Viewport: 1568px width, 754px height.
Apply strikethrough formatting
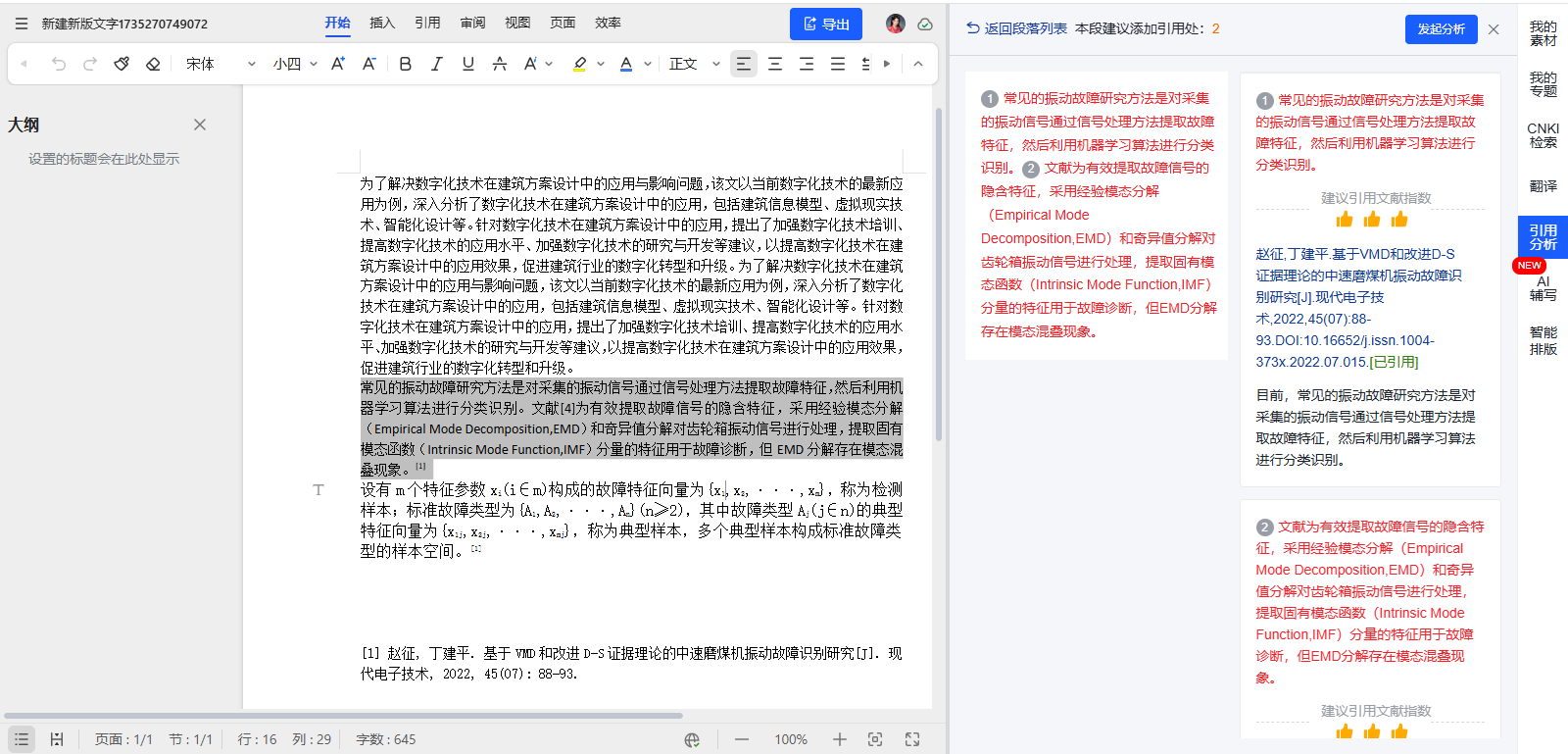pos(500,64)
